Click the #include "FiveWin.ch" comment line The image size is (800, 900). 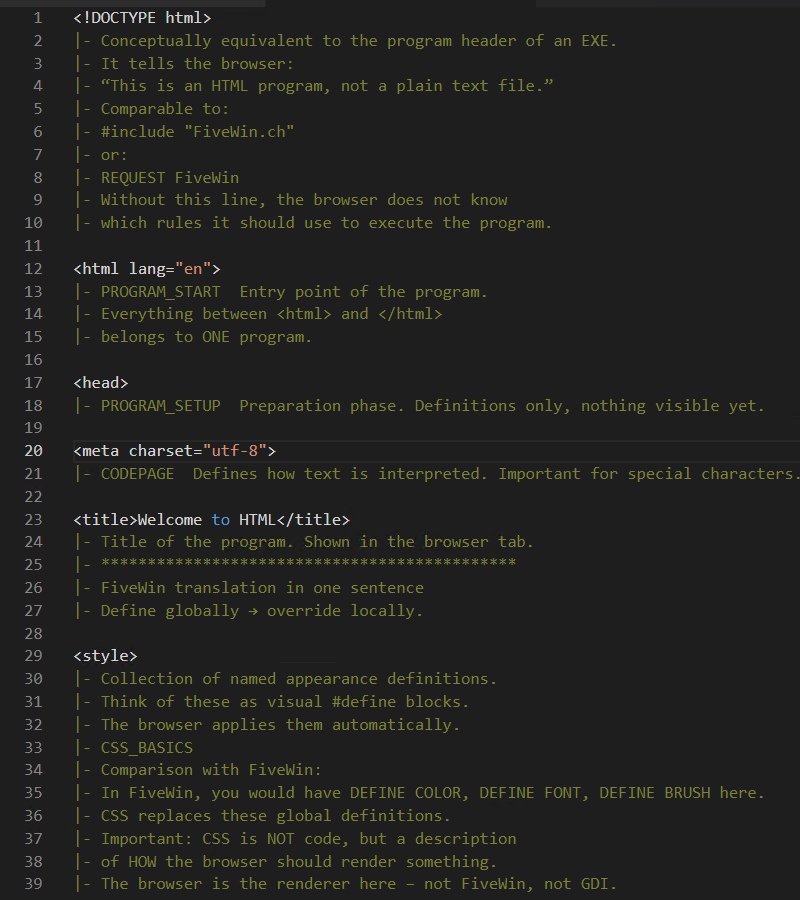tap(197, 132)
